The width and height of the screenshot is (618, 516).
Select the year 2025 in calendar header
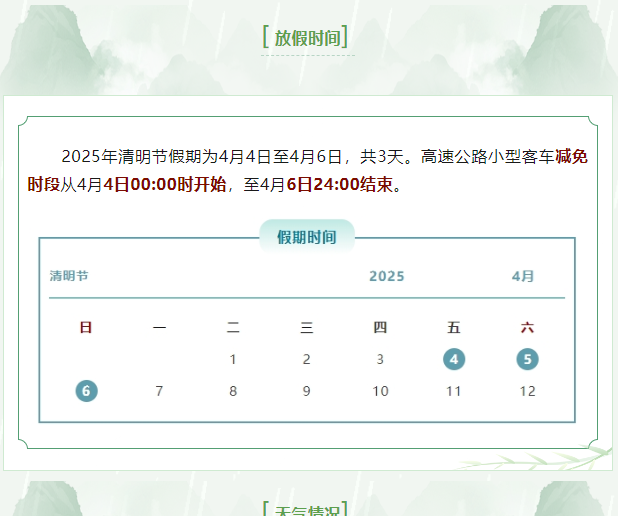coord(386,276)
